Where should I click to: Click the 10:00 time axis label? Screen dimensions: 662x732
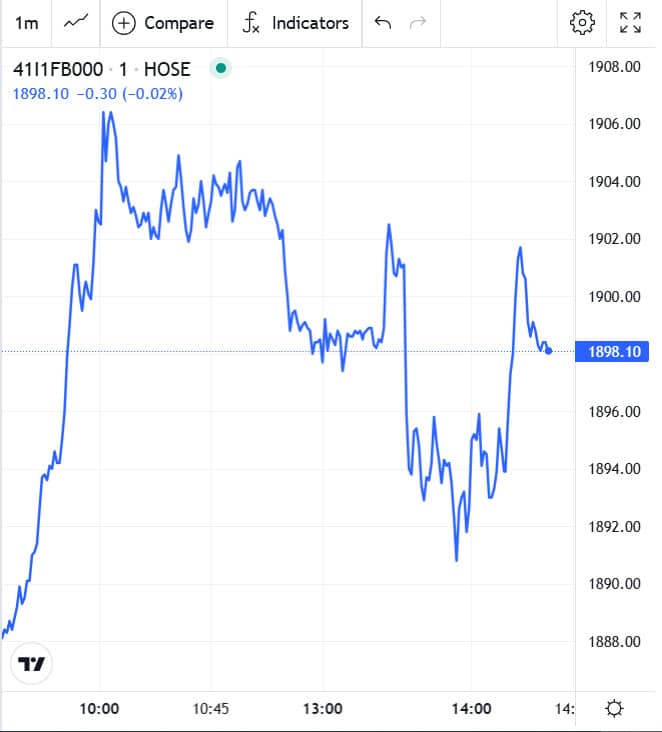point(100,709)
